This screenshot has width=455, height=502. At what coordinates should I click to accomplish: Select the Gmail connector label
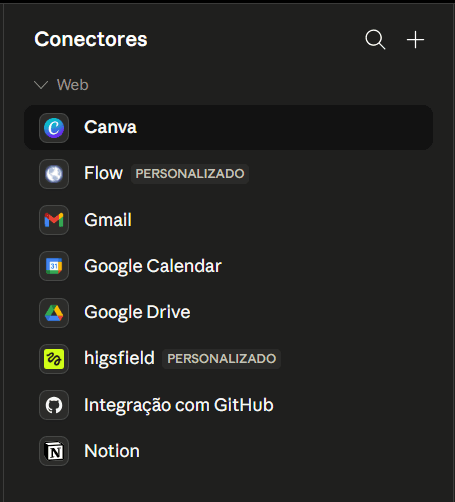(108, 220)
